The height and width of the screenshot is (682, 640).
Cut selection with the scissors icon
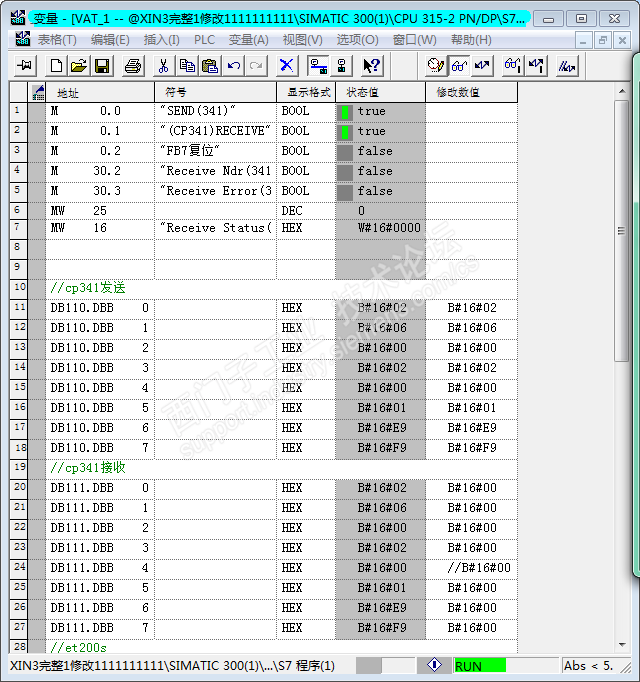click(x=164, y=66)
